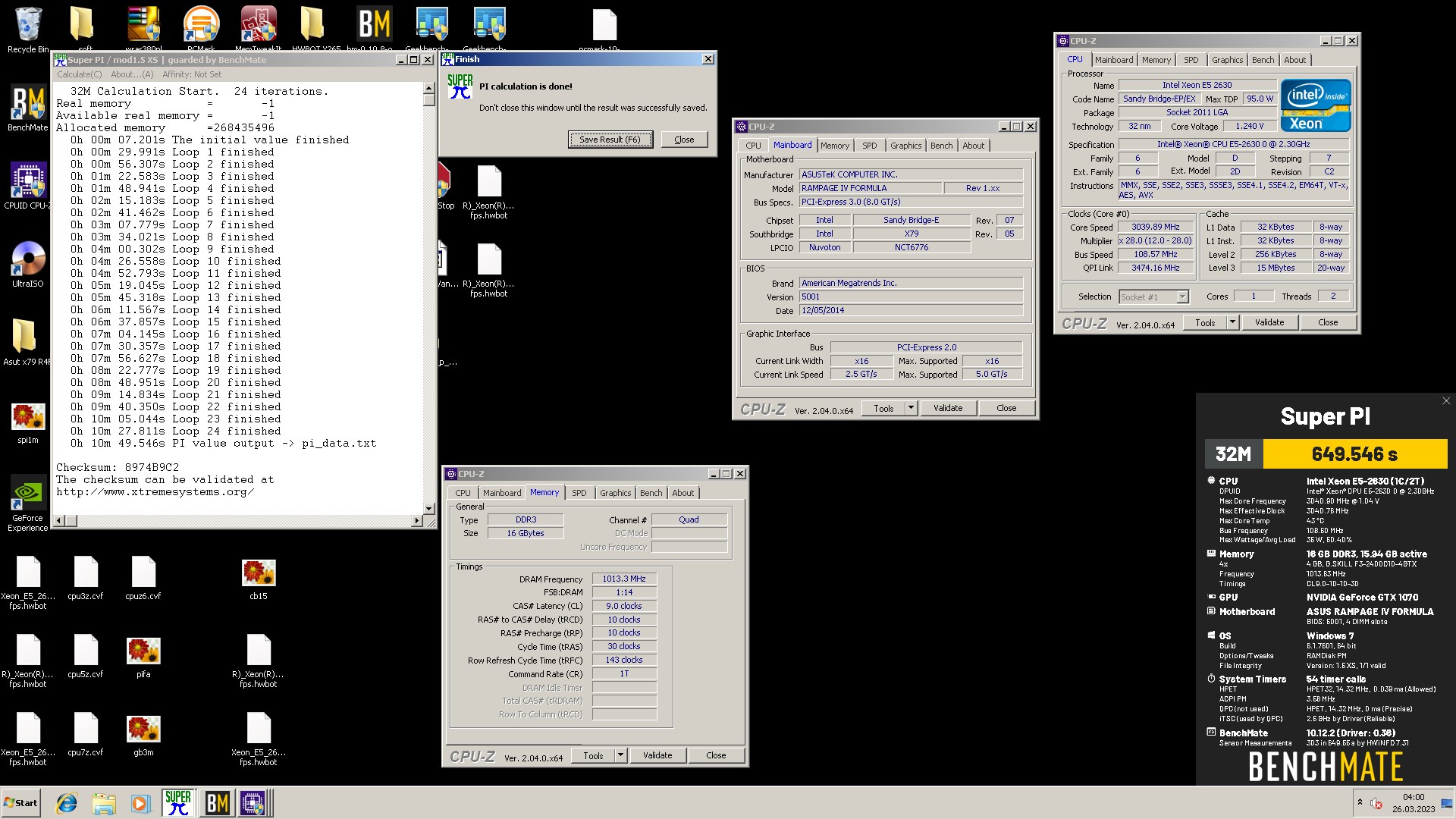This screenshot has height=819, width=1456.
Task: Switch to SPD tab in CPU-Z Memory window
Action: pyautogui.click(x=579, y=493)
